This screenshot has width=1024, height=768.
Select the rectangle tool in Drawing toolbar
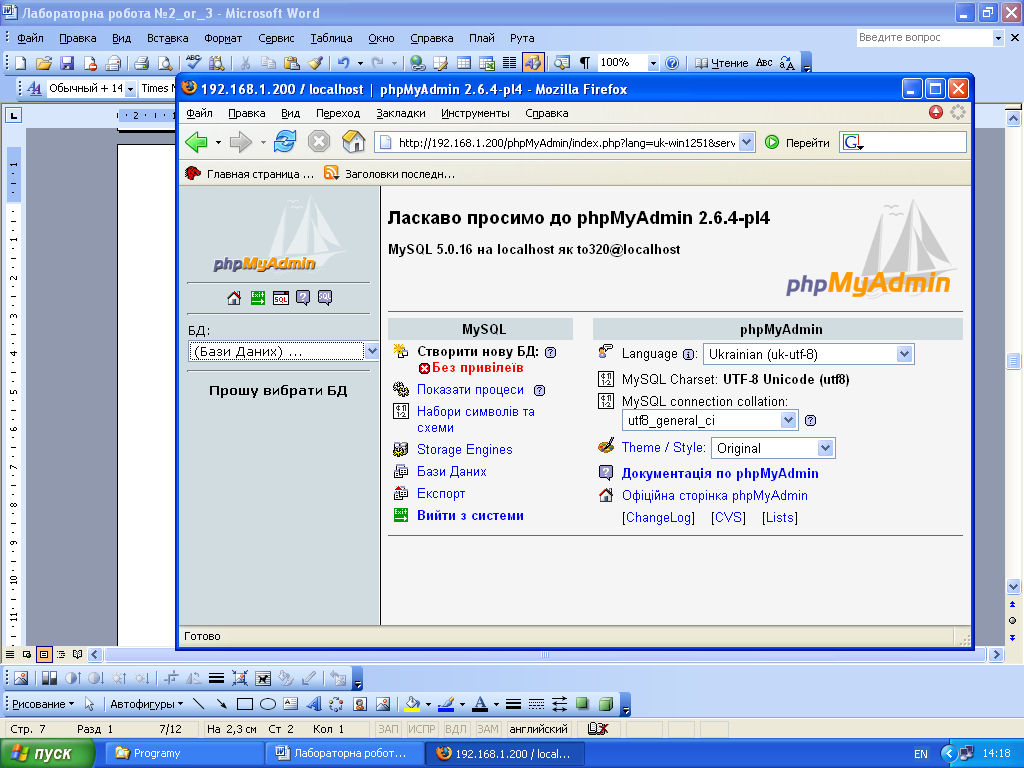point(245,704)
